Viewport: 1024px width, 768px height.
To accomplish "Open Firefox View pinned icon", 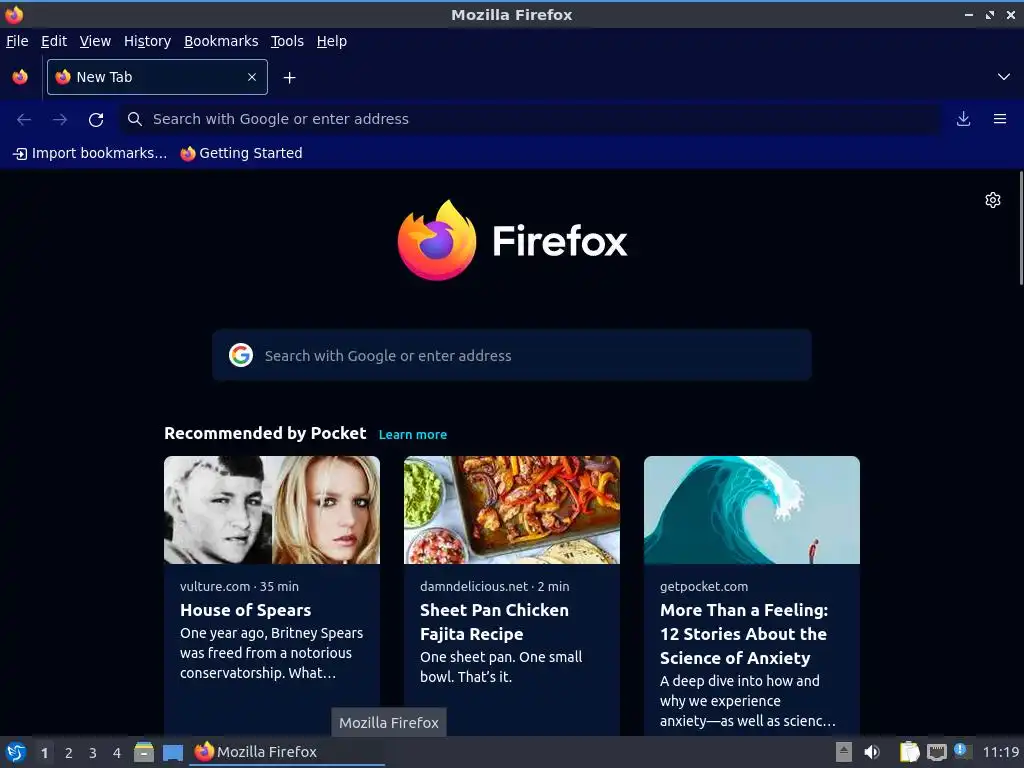I will click(20, 77).
